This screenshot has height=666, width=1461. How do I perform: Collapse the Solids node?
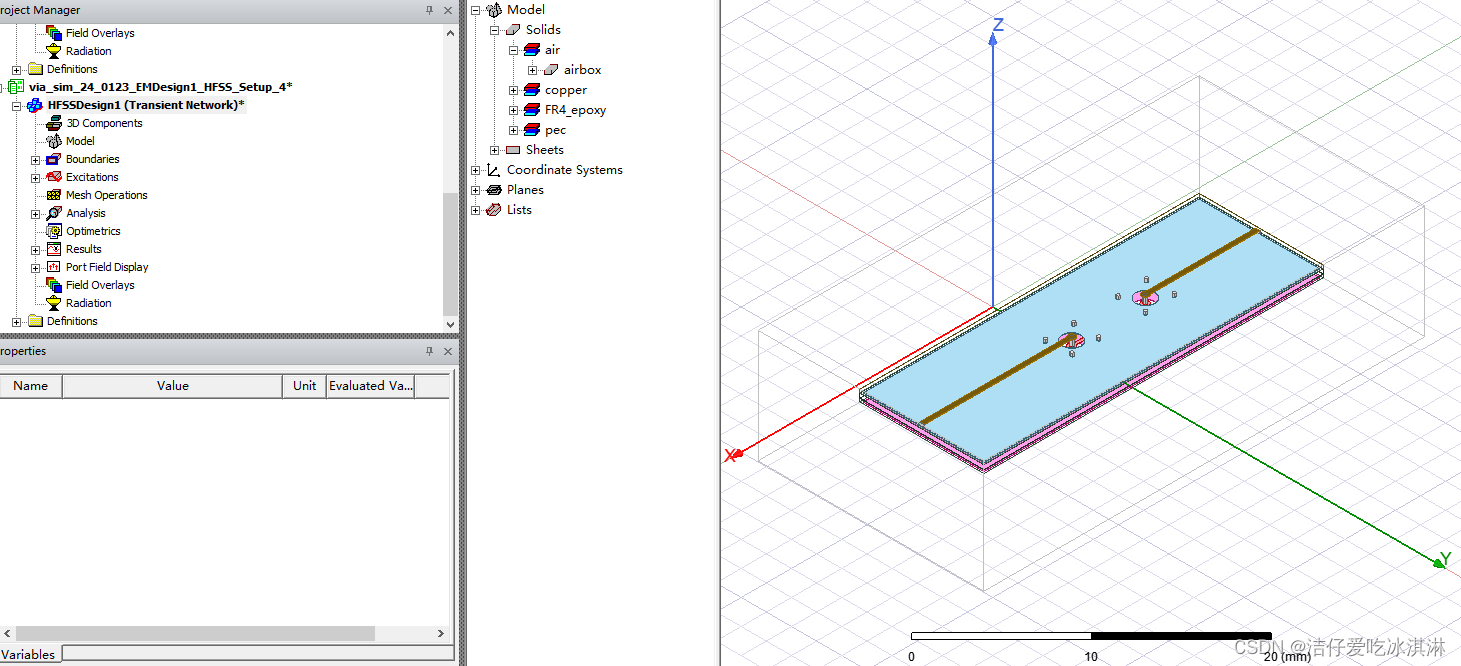click(x=494, y=30)
